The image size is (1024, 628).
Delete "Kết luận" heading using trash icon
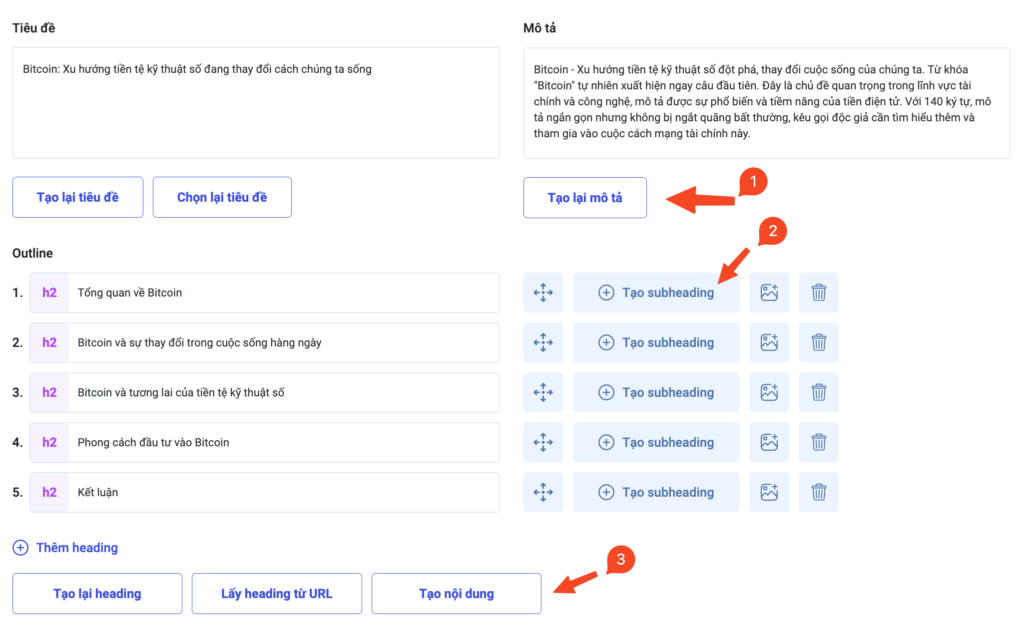click(x=818, y=492)
